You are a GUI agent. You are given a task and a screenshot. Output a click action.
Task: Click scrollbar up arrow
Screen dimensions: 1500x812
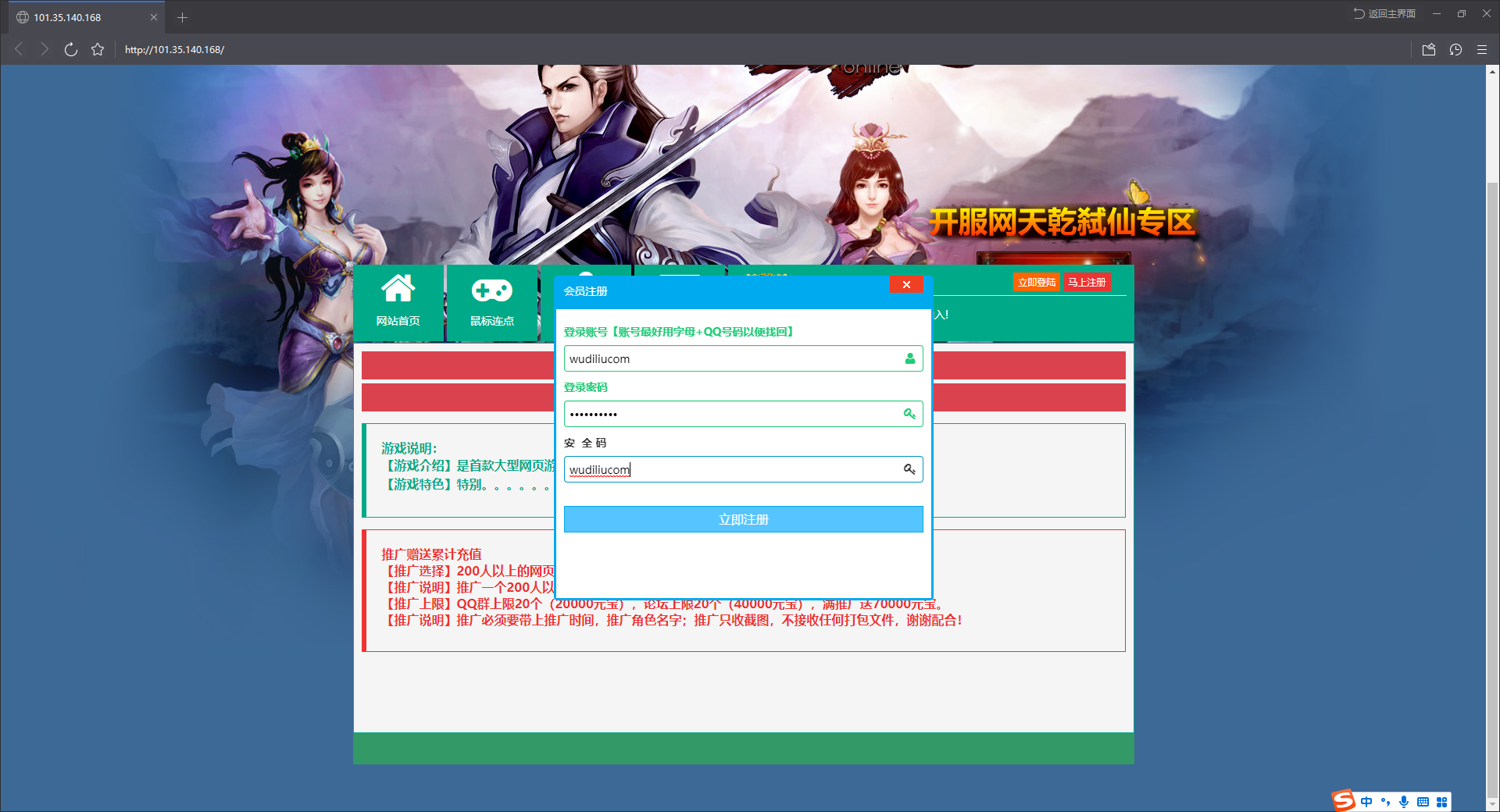(x=1492, y=71)
